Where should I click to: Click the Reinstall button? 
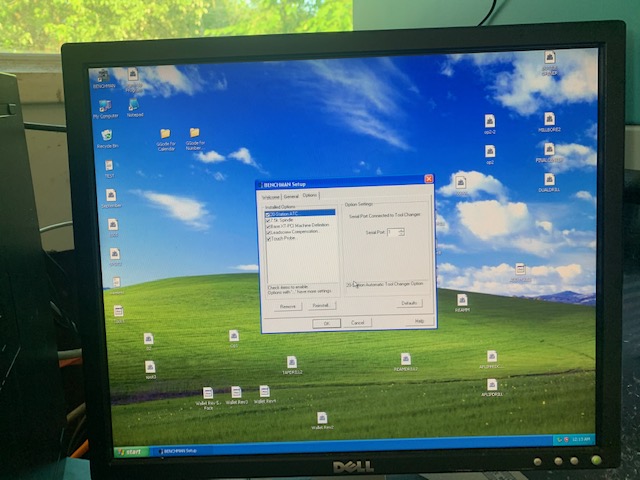[x=321, y=305]
